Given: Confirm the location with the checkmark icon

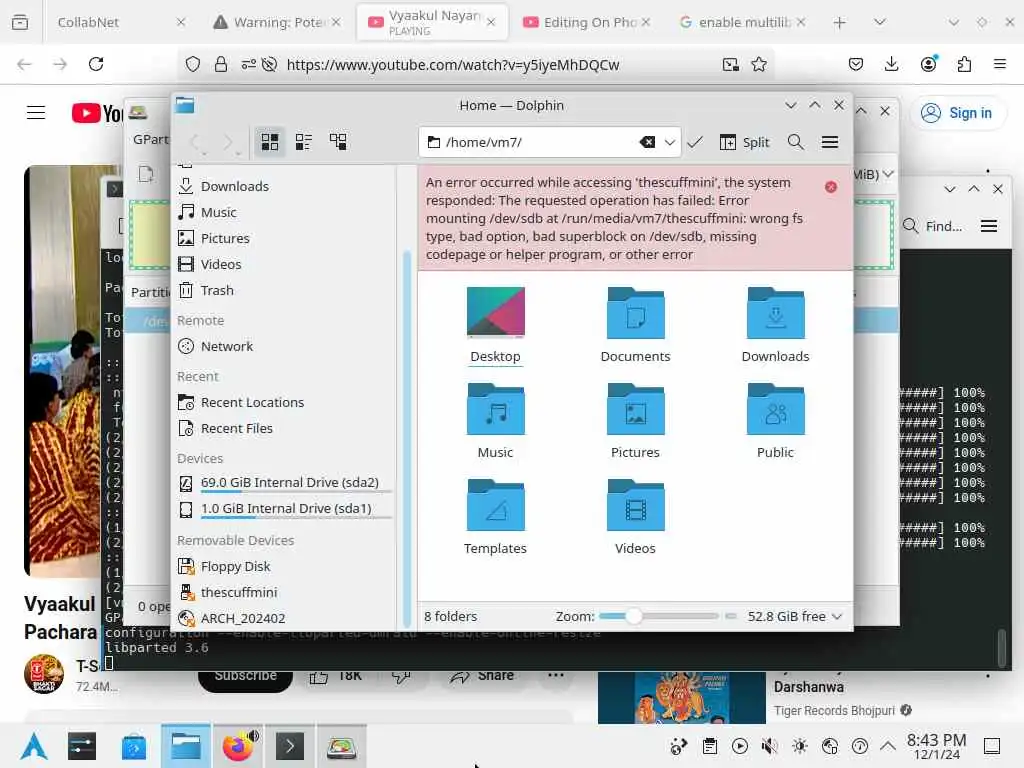Looking at the screenshot, I should [695, 142].
